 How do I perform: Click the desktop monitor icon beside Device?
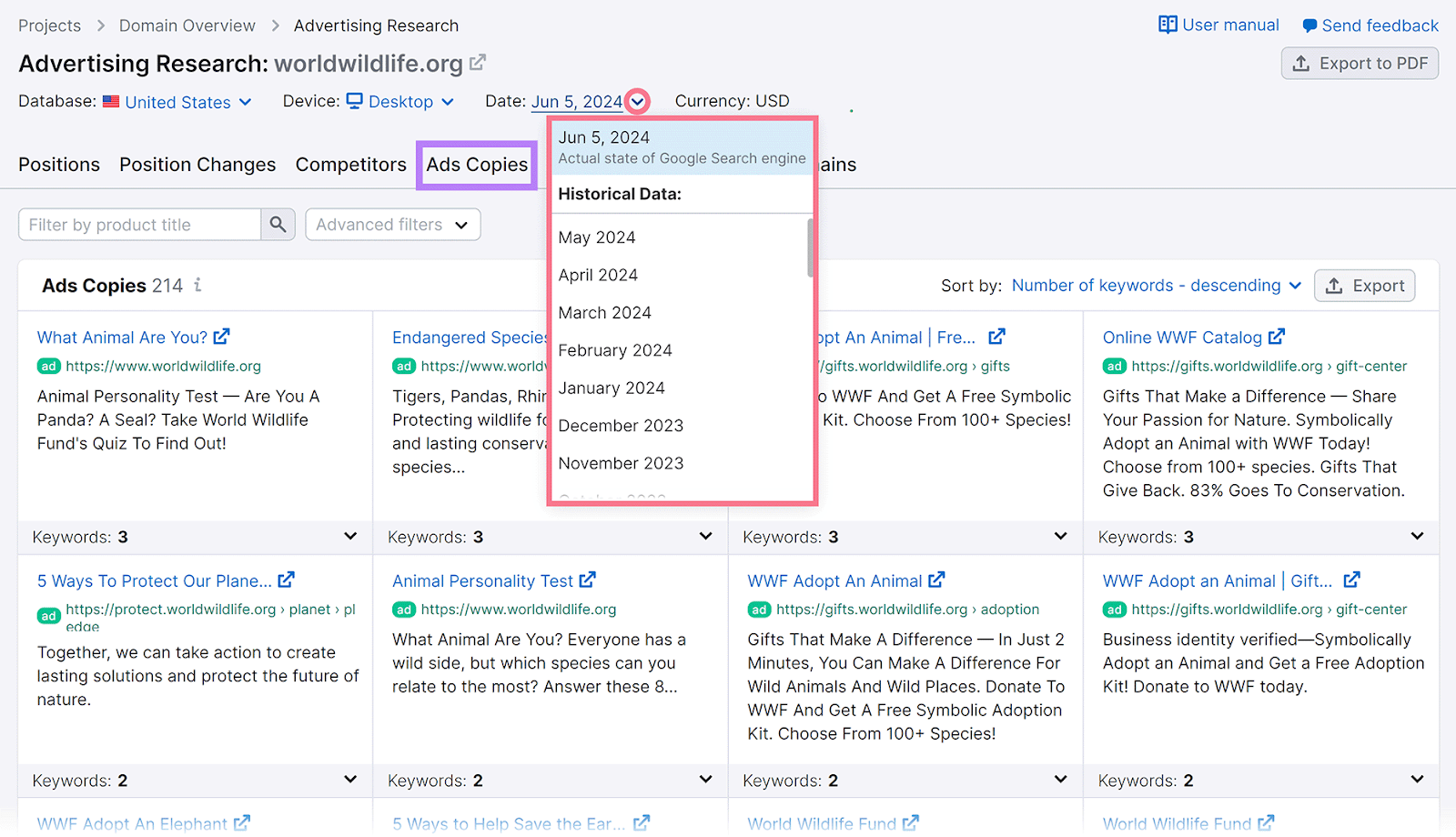pyautogui.click(x=355, y=101)
